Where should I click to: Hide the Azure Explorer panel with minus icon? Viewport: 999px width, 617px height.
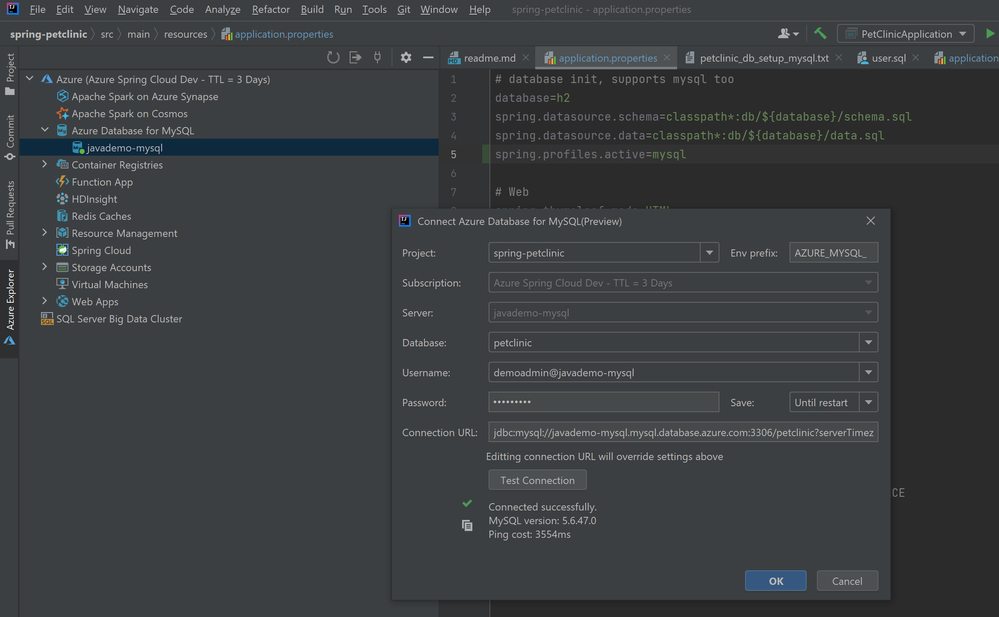click(x=428, y=58)
